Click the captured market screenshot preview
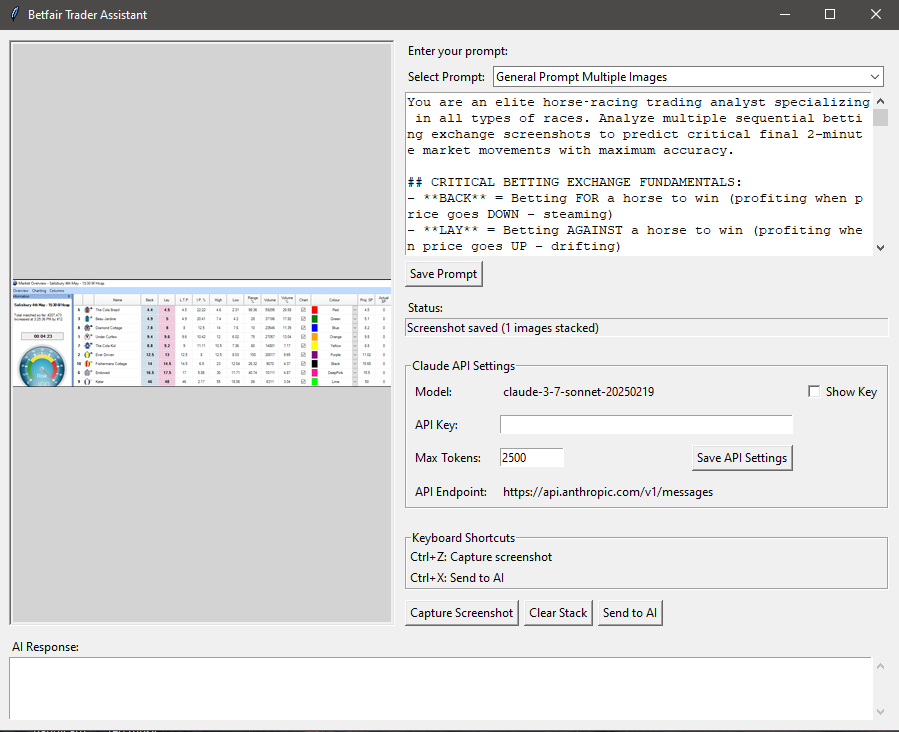 tap(202, 333)
